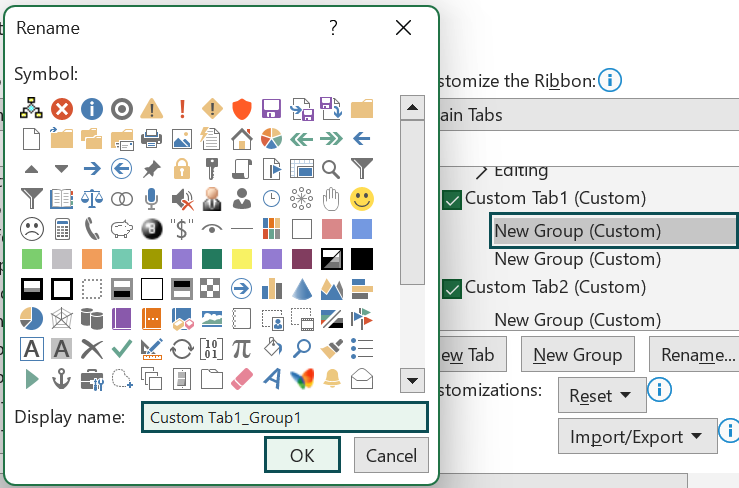
Task: Select the house home symbol
Action: pos(242,139)
